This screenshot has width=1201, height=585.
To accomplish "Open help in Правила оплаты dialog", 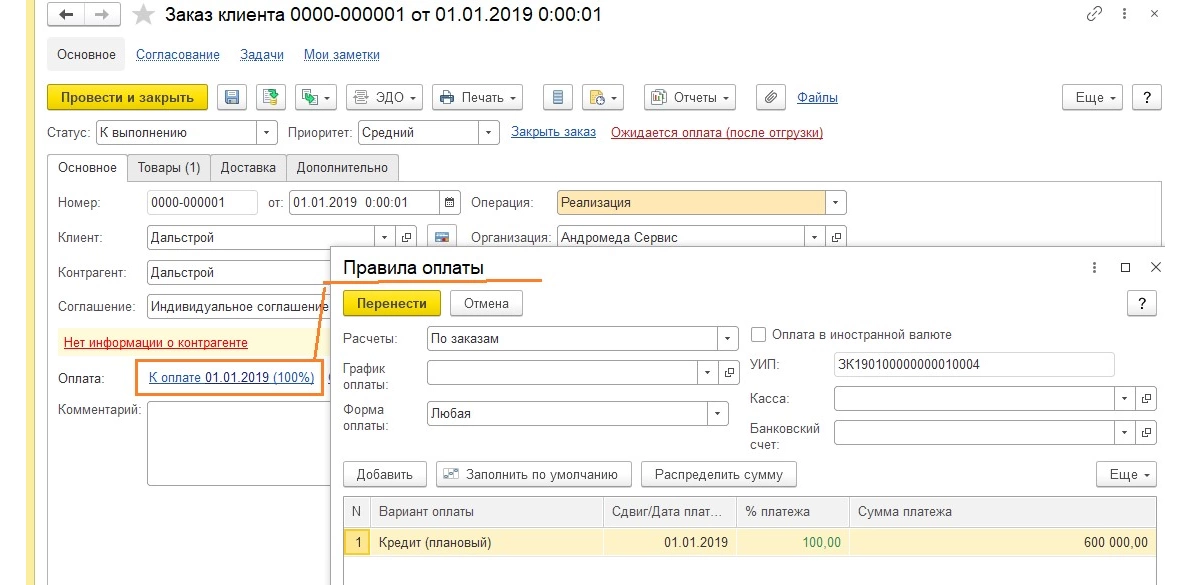I will (1141, 304).
